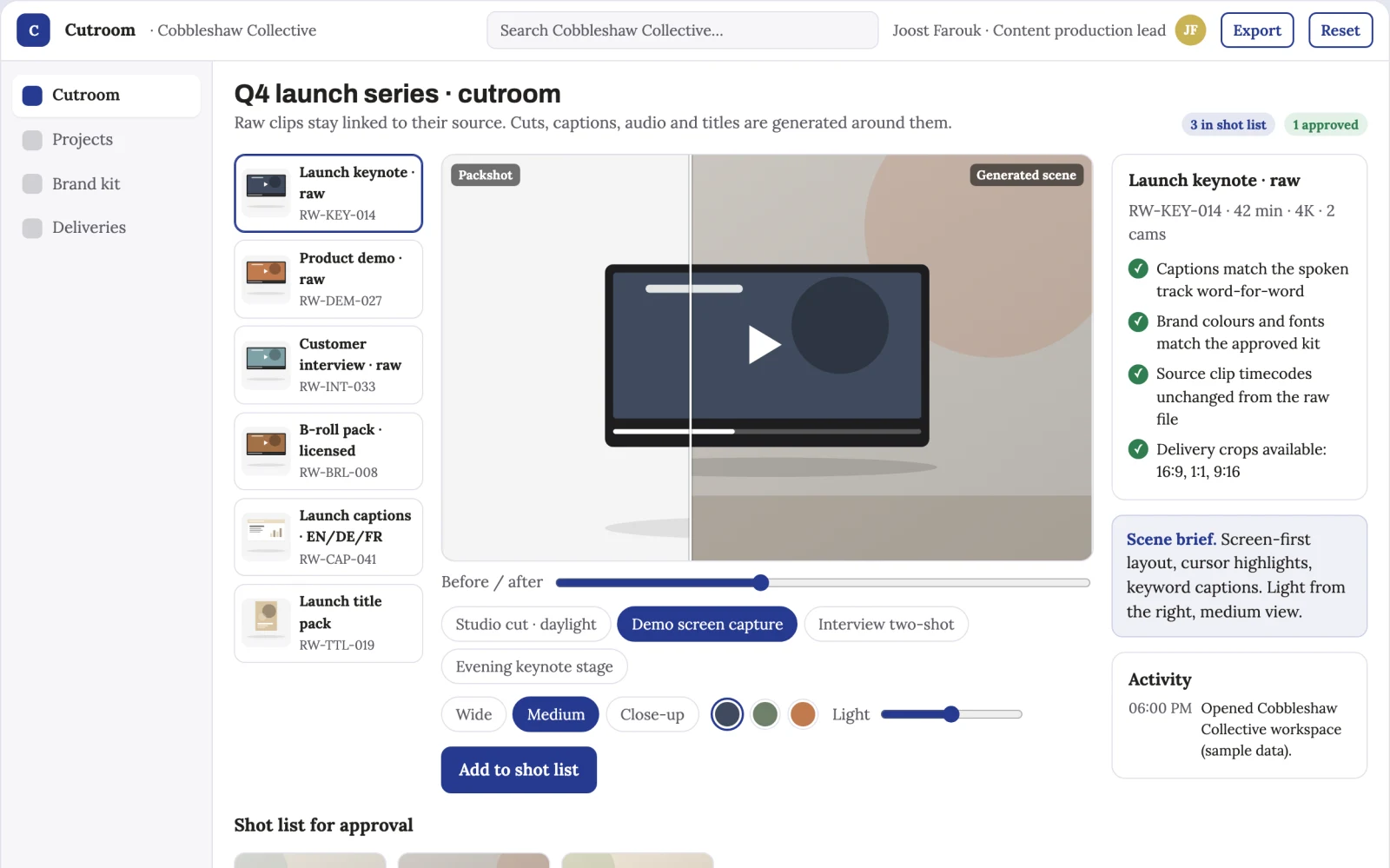Image resolution: width=1390 pixels, height=868 pixels.
Task: Open the Deliveries sidebar section
Action: (106, 228)
